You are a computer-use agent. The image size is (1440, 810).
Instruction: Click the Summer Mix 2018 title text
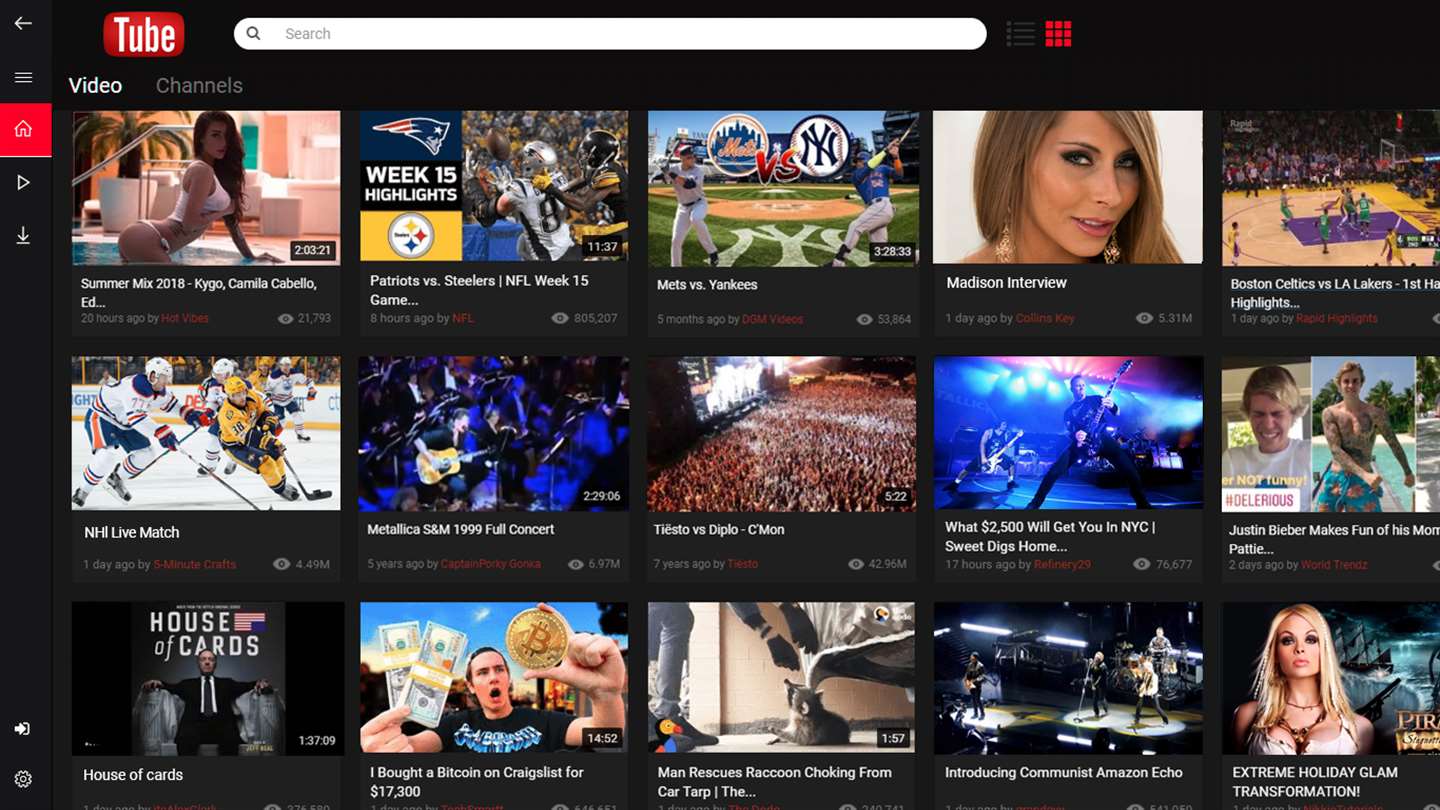[199, 292]
